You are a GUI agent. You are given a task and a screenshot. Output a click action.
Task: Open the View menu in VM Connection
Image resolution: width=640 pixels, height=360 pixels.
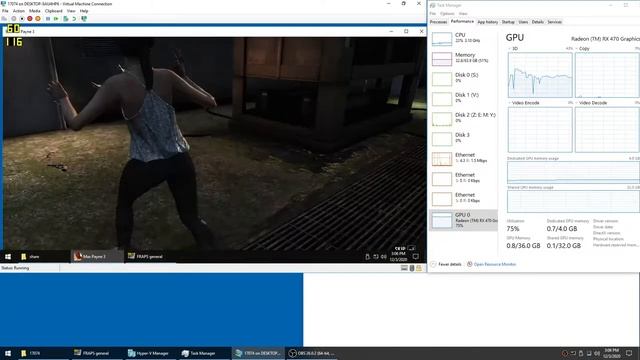71,11
